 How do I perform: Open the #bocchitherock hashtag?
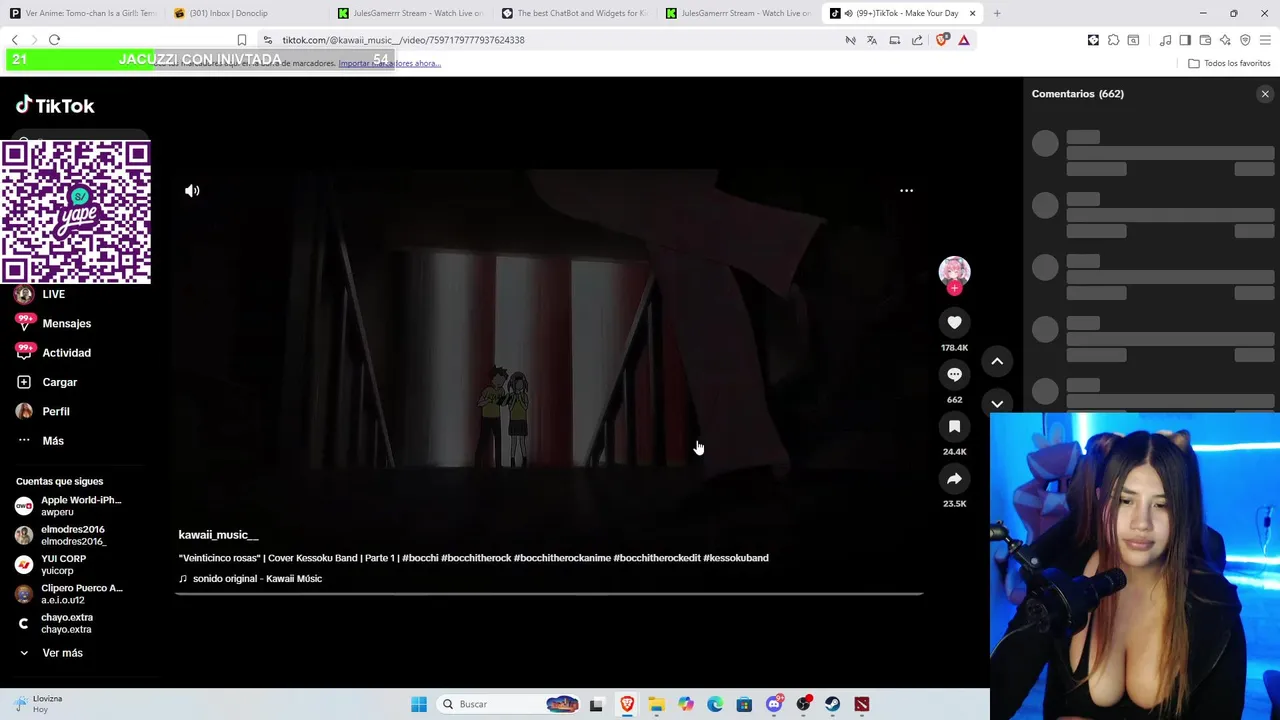[x=476, y=558]
